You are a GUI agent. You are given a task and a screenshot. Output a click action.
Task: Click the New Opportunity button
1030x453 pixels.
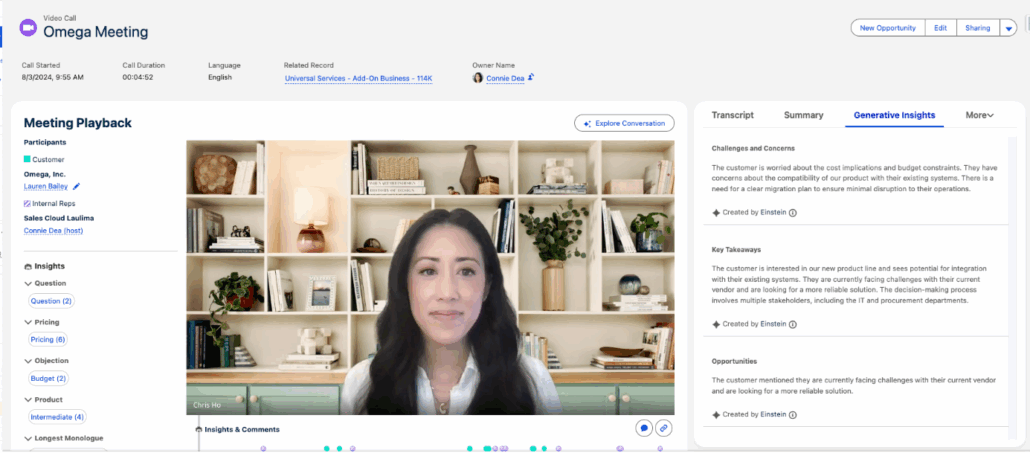click(887, 28)
